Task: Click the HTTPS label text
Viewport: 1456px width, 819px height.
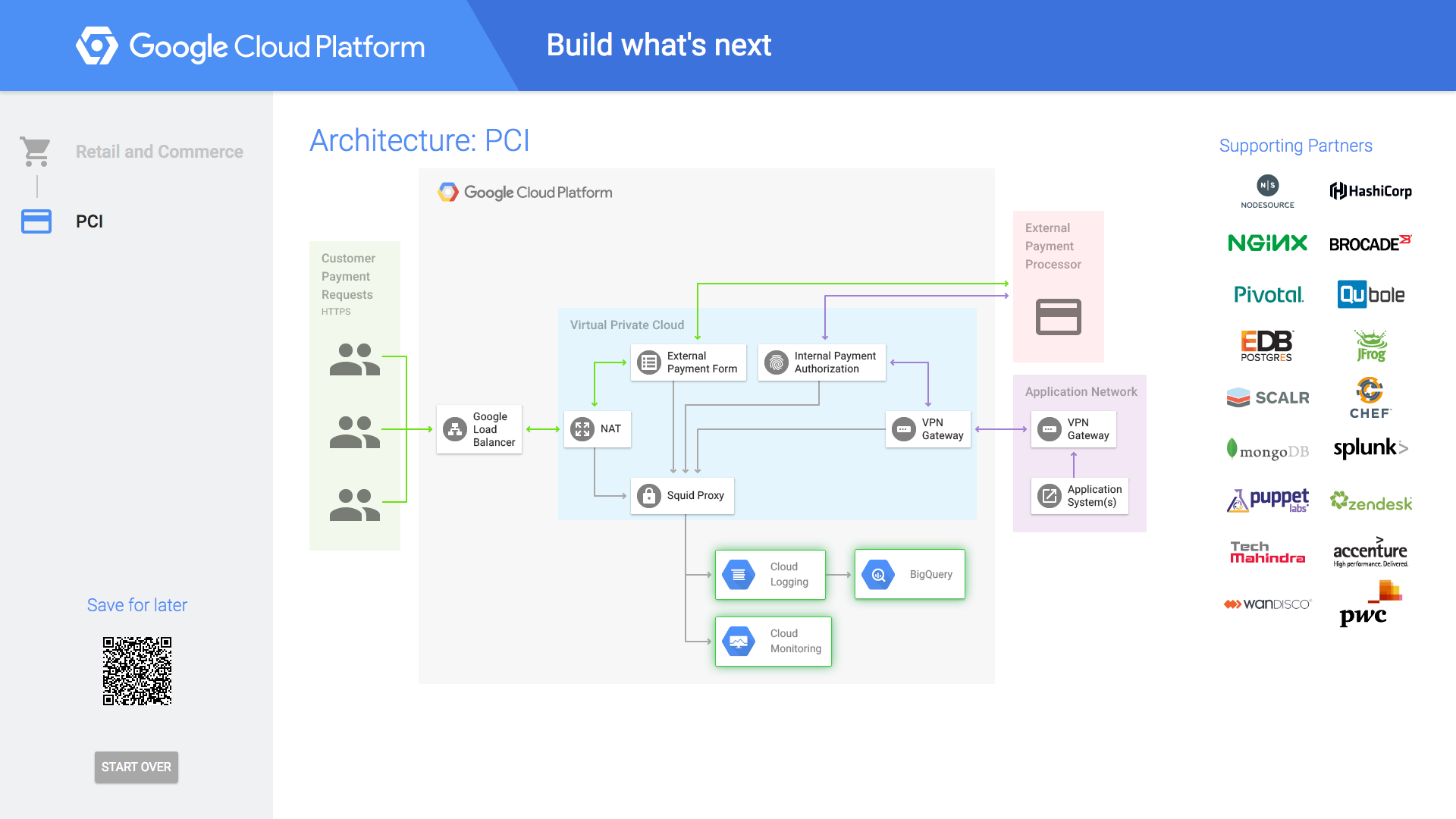Action: [336, 312]
